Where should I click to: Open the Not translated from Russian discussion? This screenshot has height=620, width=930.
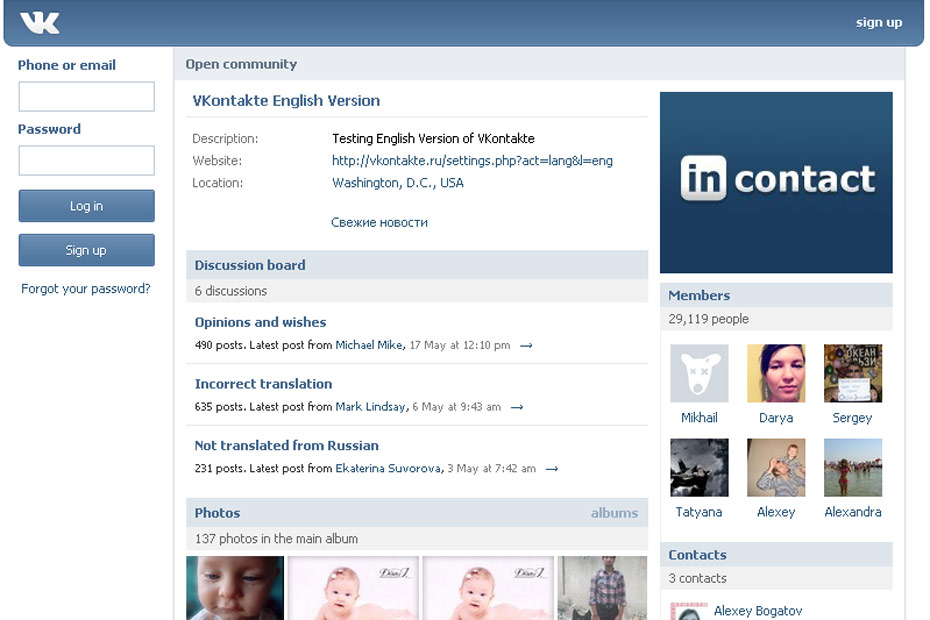click(286, 446)
